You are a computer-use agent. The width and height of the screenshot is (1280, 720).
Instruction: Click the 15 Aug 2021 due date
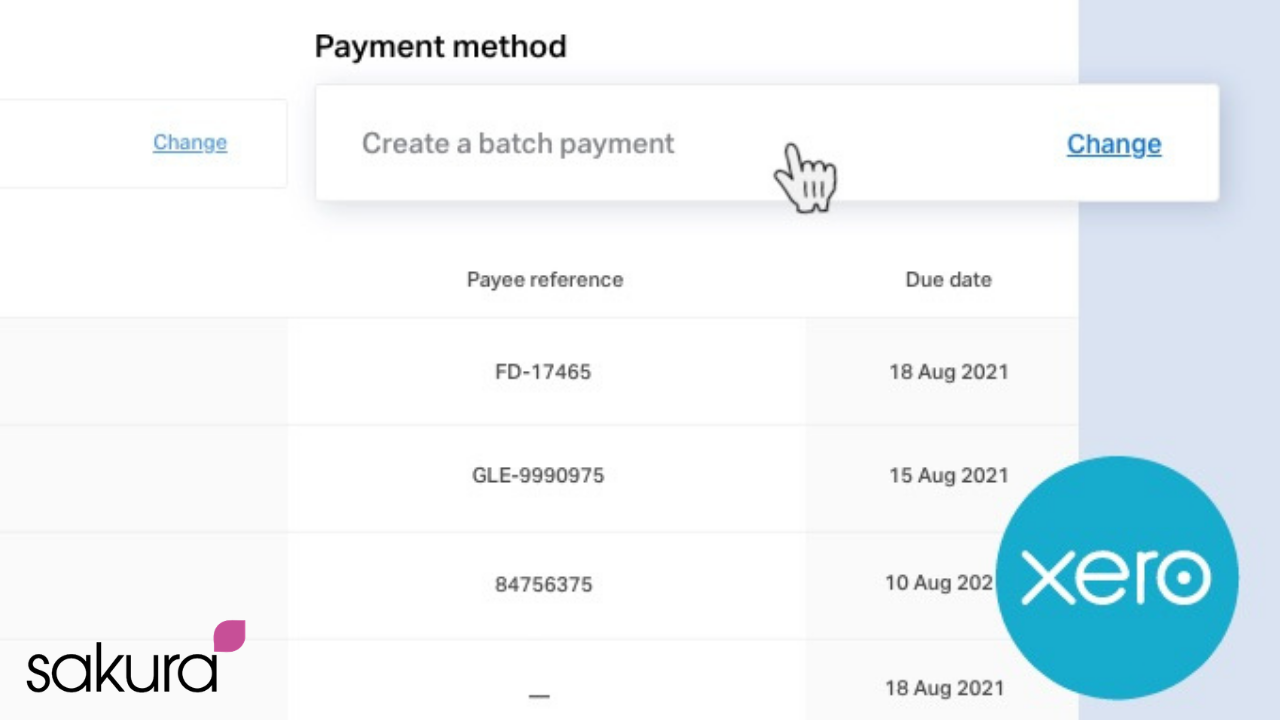click(x=949, y=476)
